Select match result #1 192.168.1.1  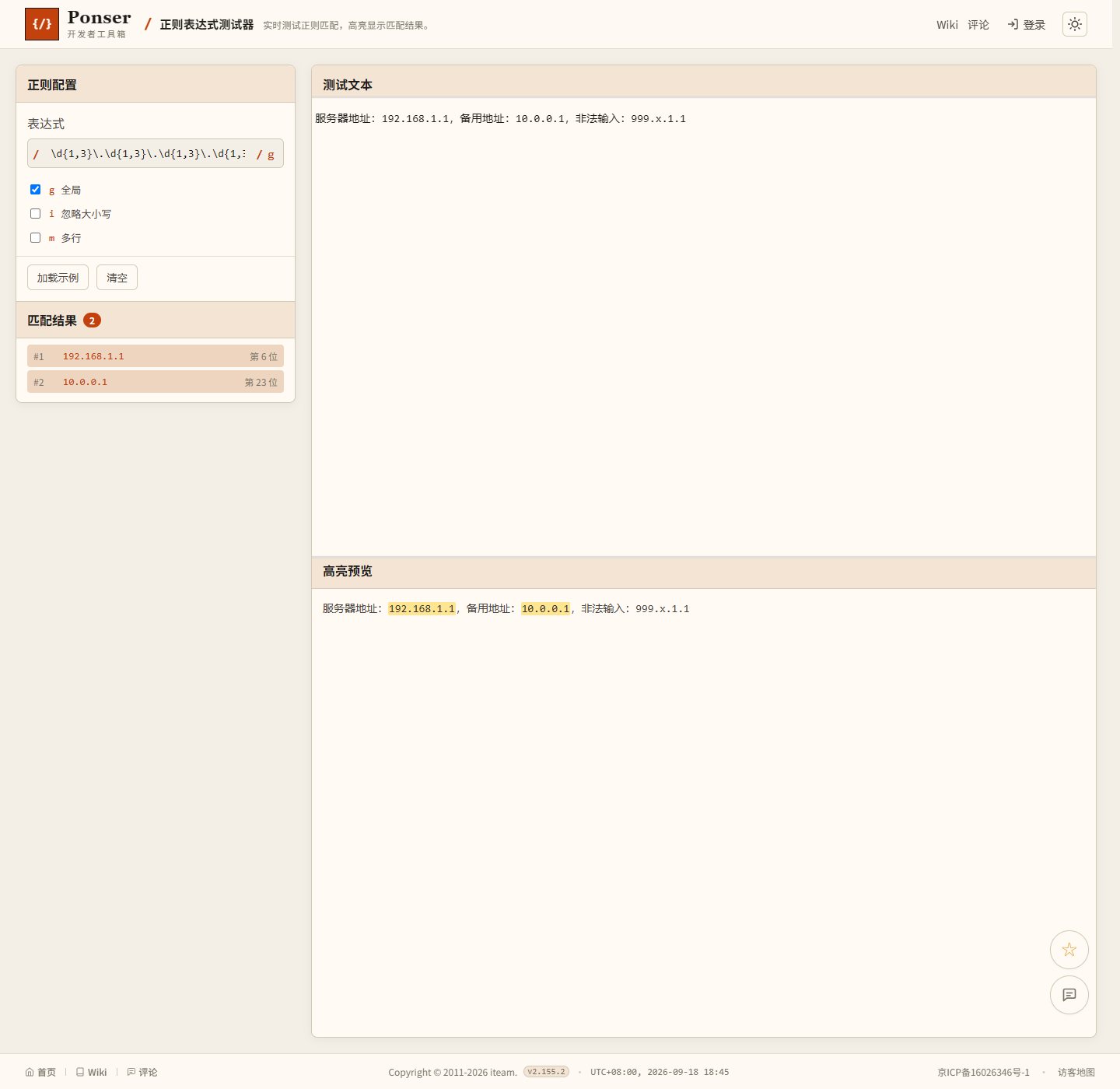pyautogui.click(x=156, y=356)
